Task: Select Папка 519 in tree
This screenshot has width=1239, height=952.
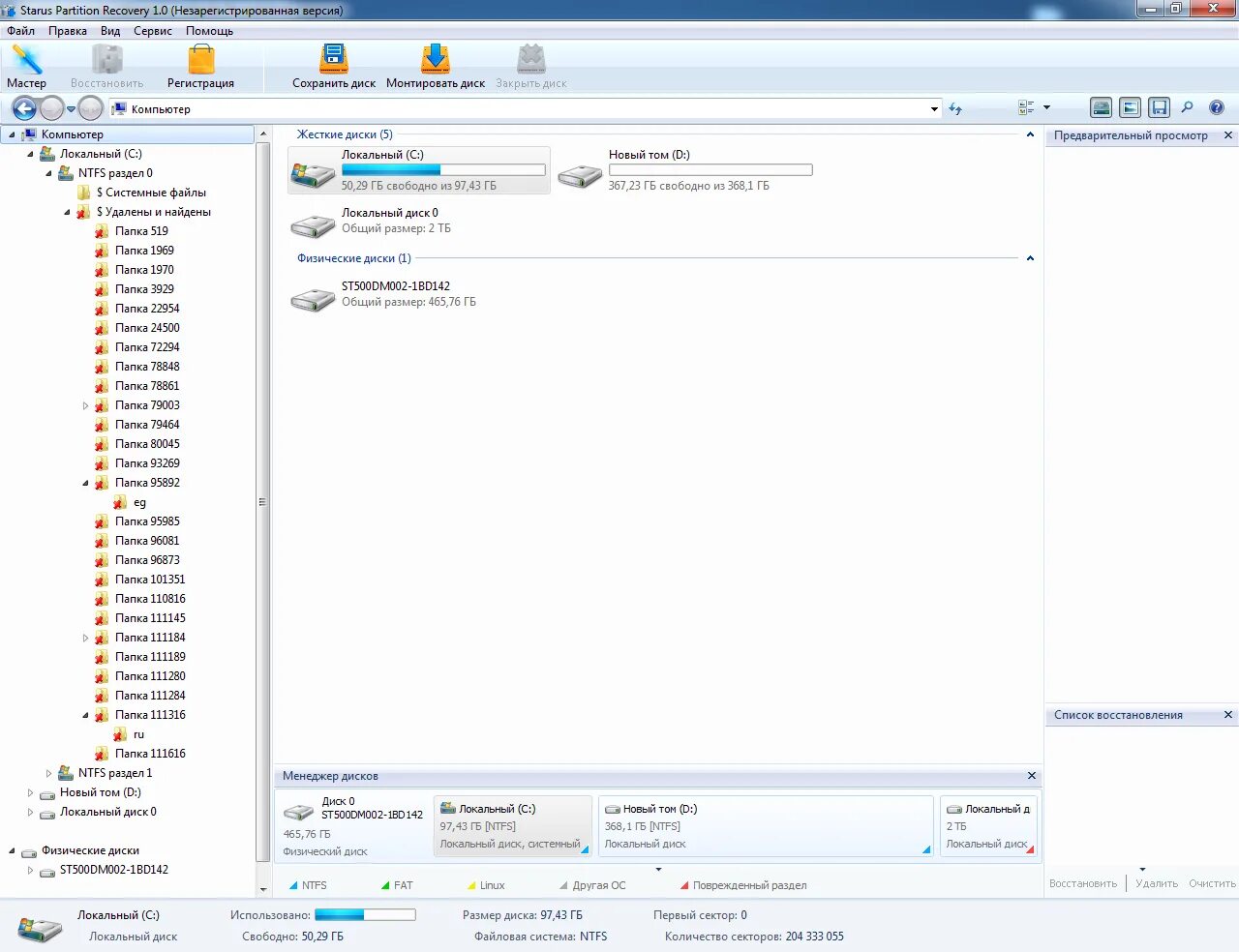Action: [x=141, y=231]
